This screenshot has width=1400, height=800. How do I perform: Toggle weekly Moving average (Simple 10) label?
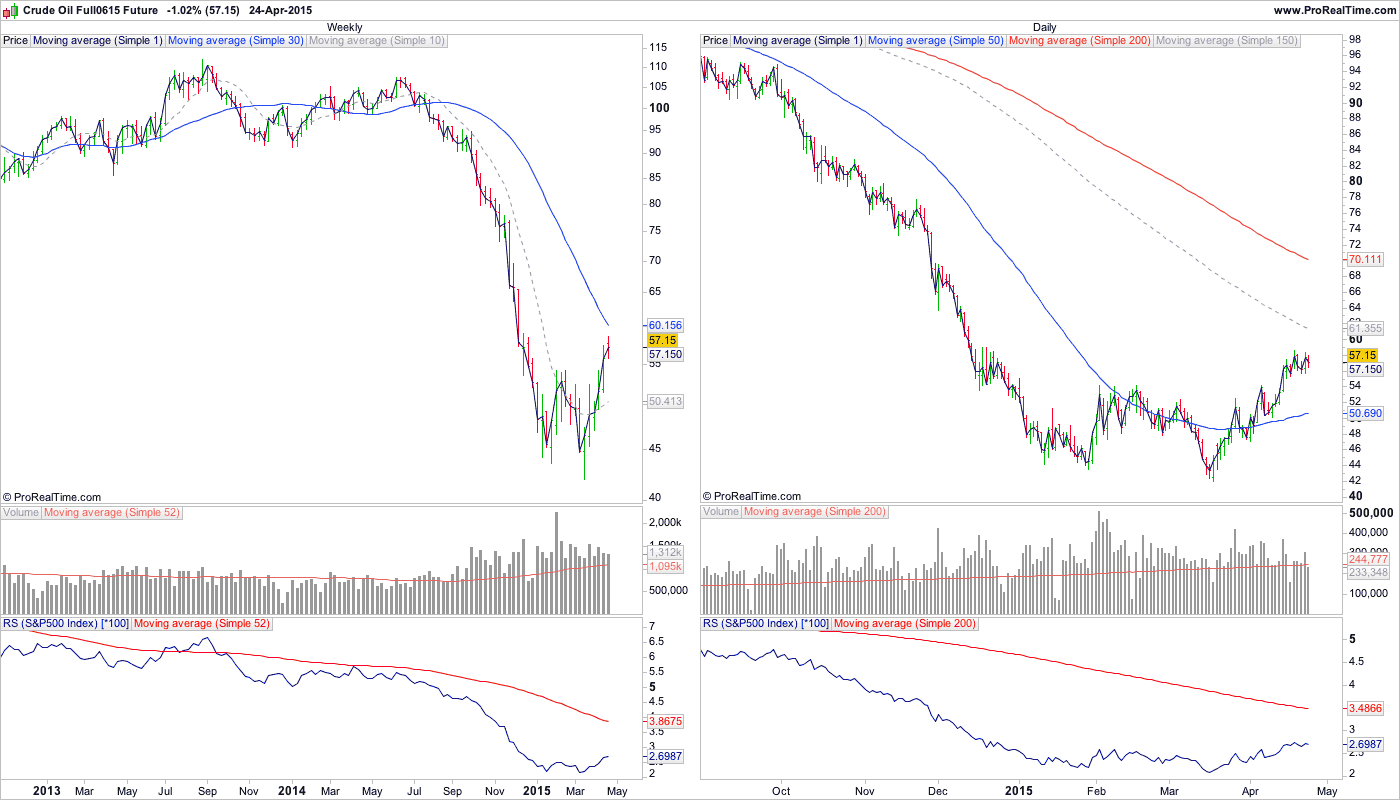pyautogui.click(x=377, y=41)
